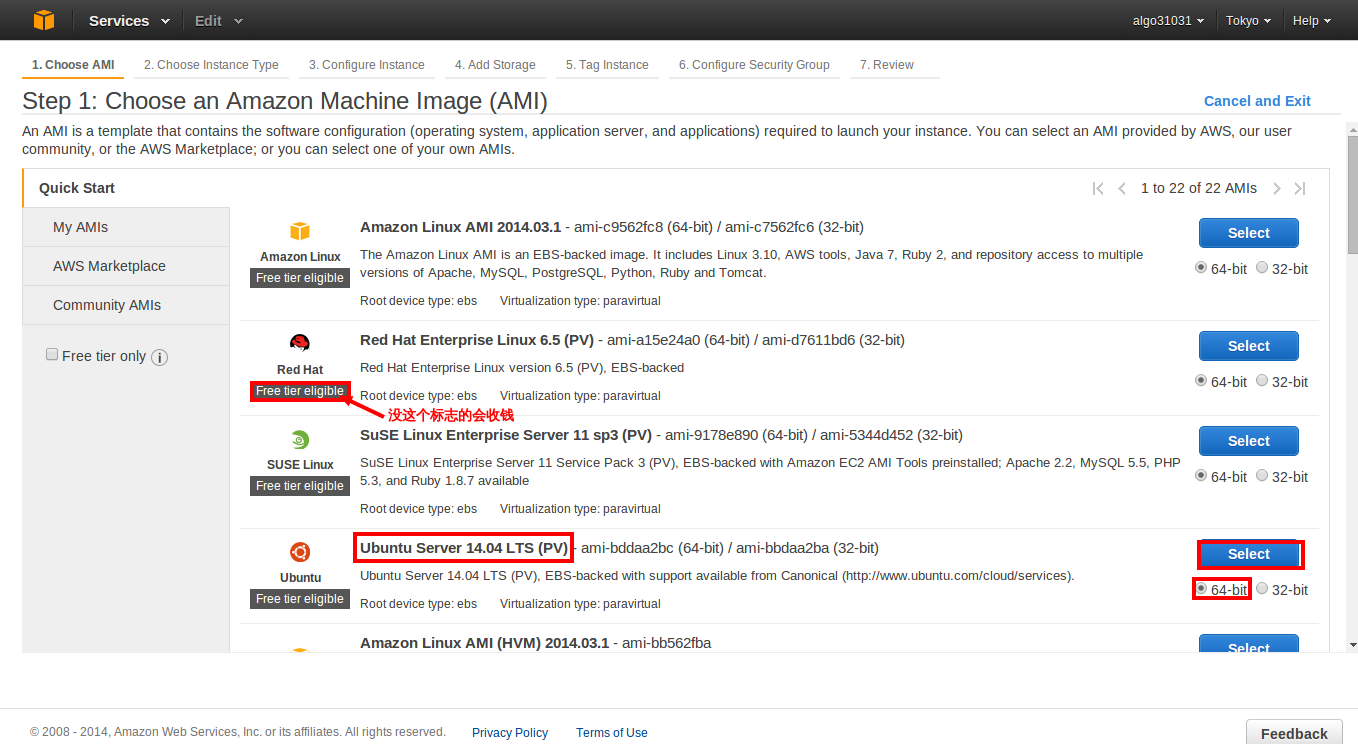
Task: Go to next page of AMIs
Action: (x=1277, y=188)
